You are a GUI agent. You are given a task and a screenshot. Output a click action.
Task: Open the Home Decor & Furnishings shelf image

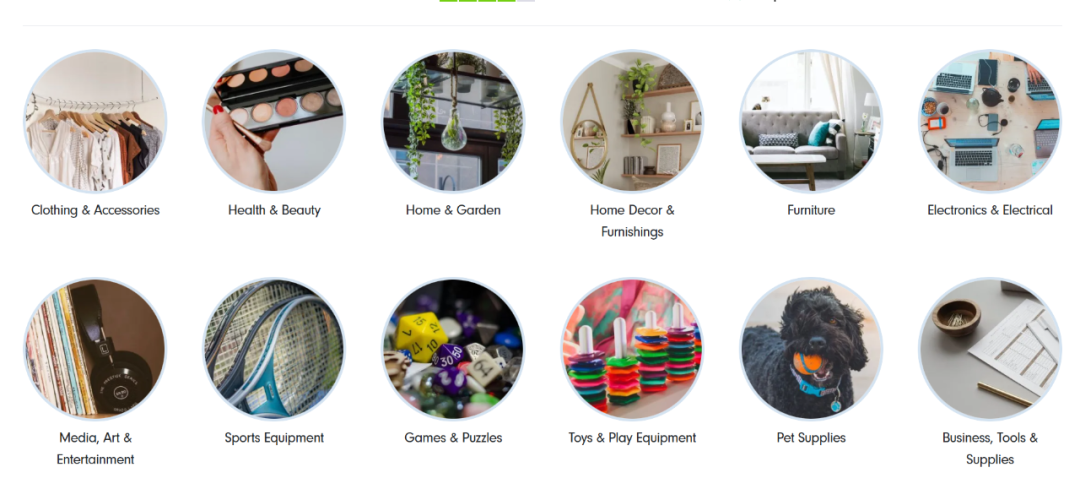[632, 121]
